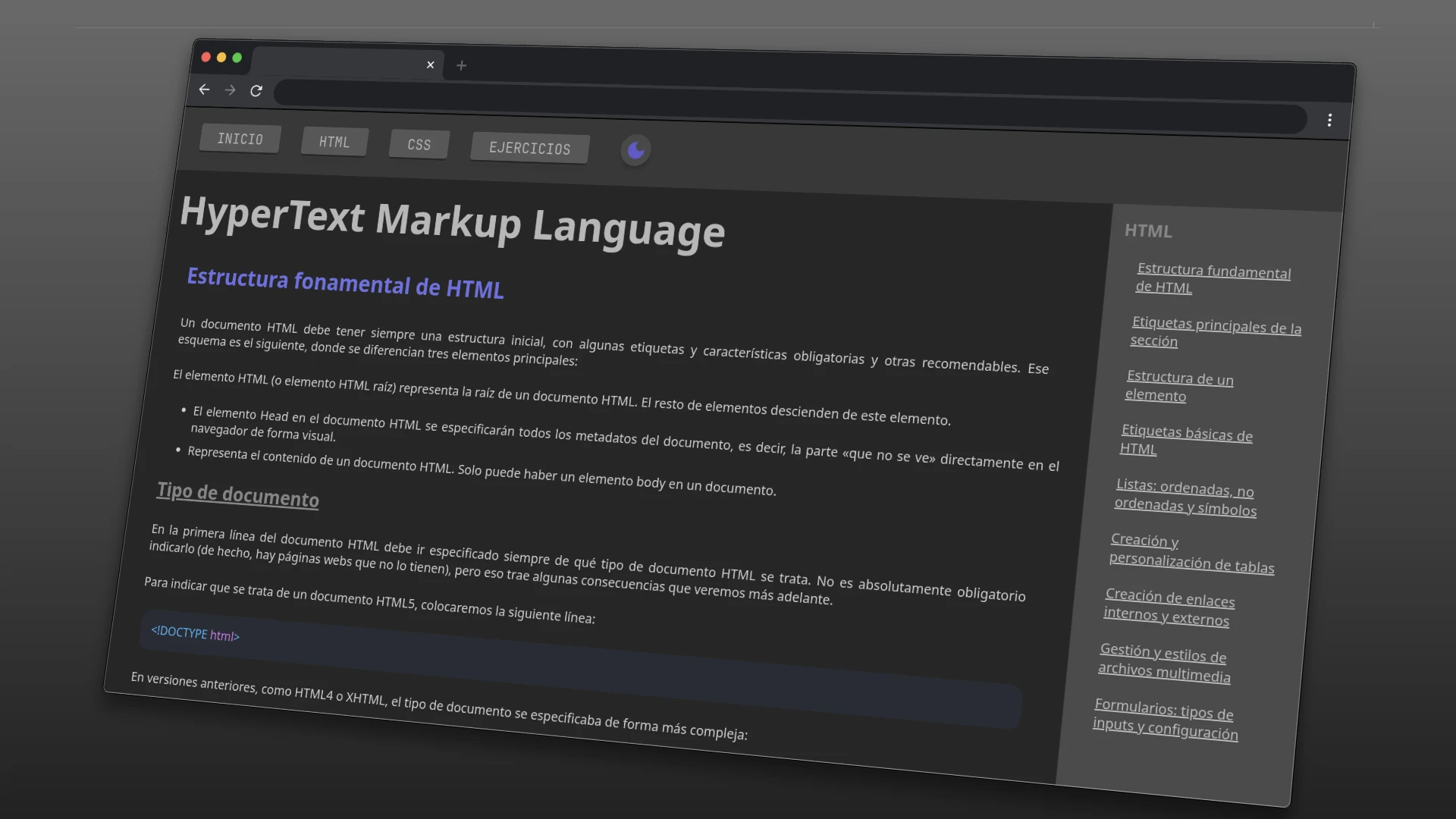Open 'Estructura fundamental de HTML' link
This screenshot has width=1456, height=819.
click(1213, 278)
